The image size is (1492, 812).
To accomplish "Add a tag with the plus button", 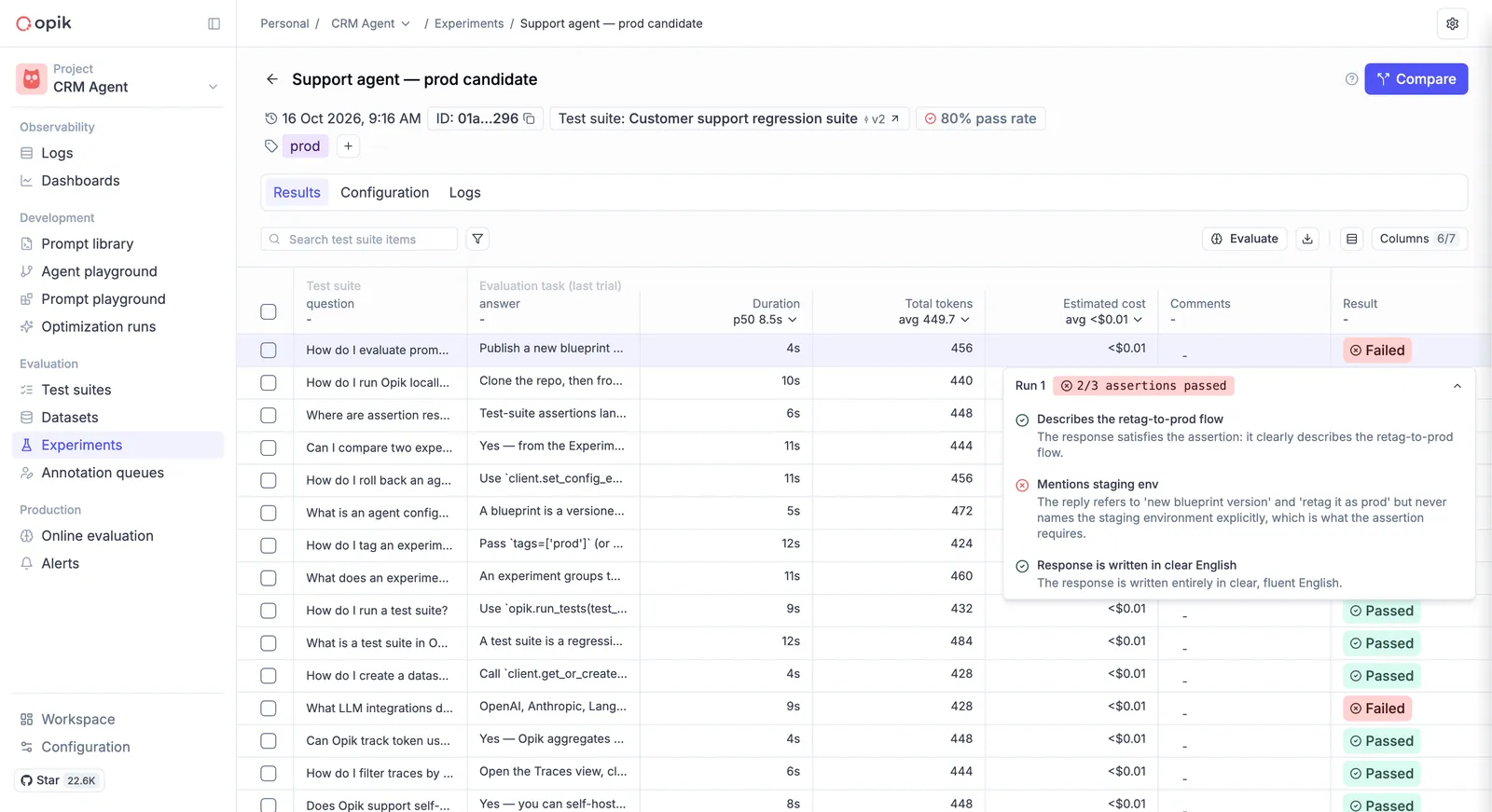I will [x=348, y=145].
